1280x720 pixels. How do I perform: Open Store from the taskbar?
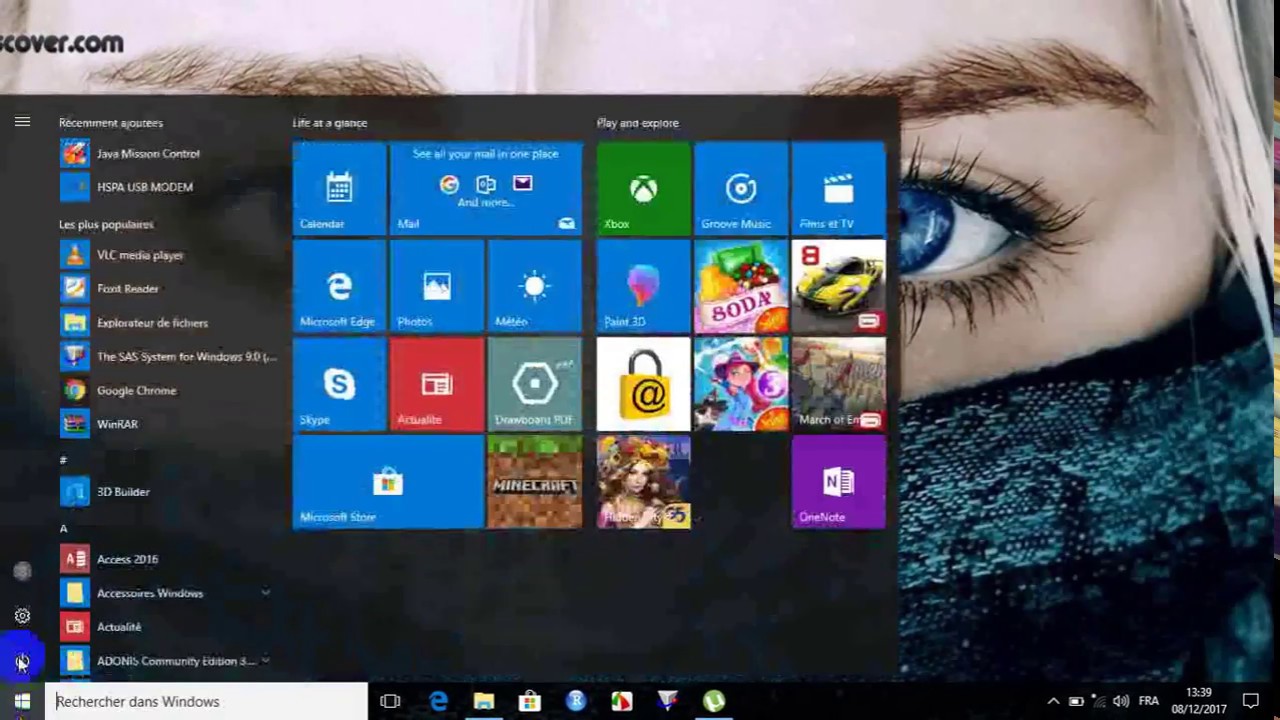point(530,702)
